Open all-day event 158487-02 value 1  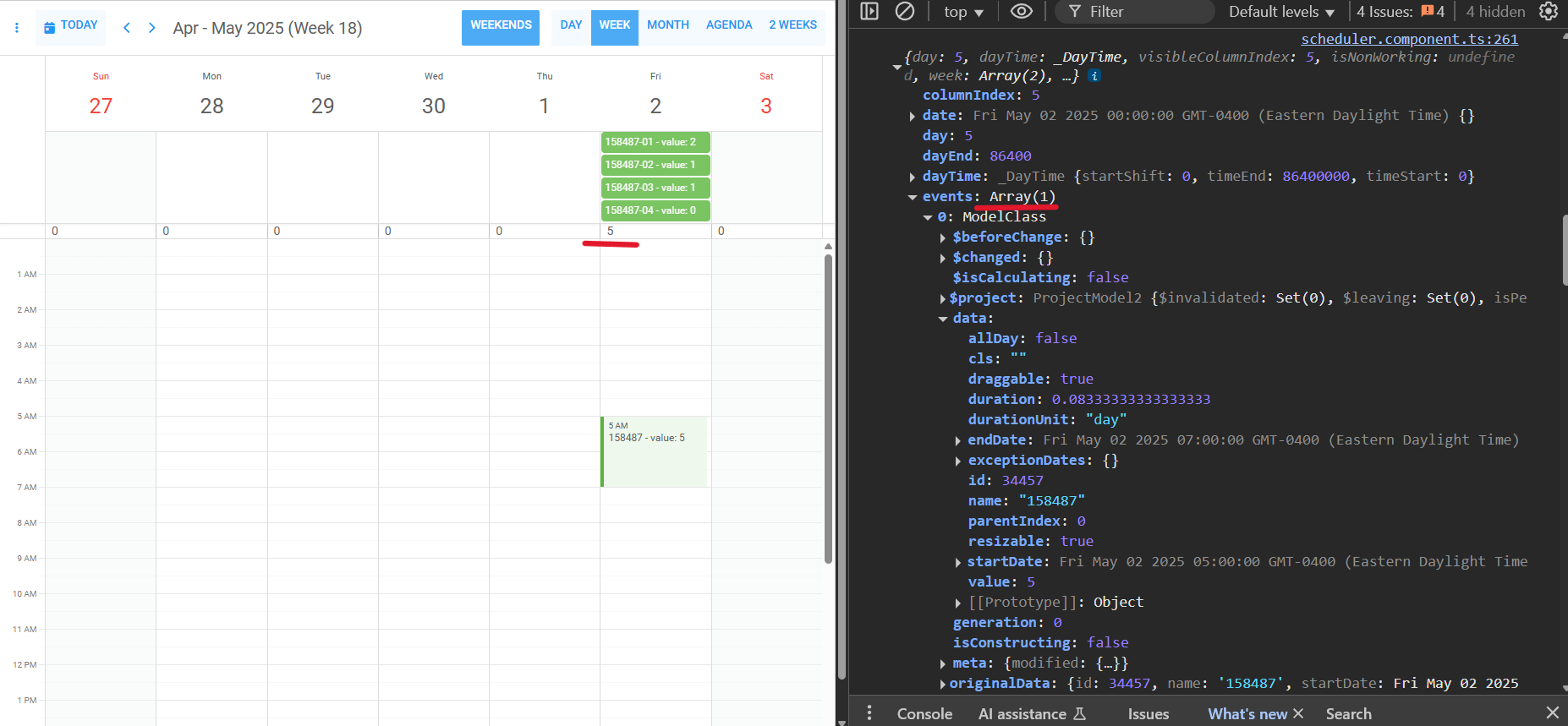[x=655, y=165]
